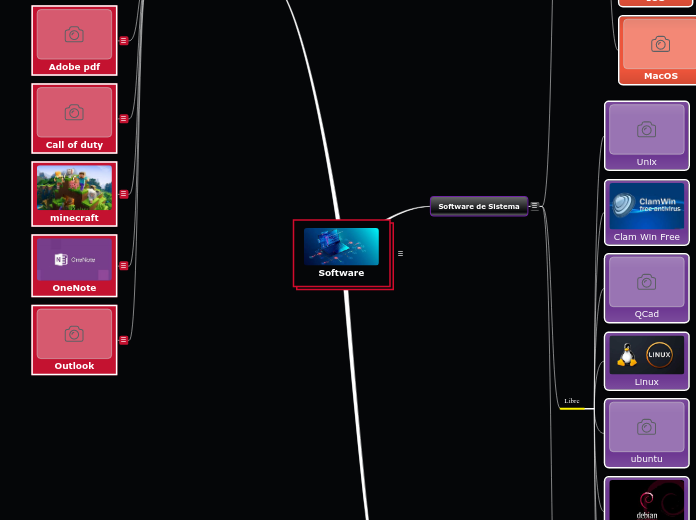Click the minecraft label

click(x=74, y=218)
